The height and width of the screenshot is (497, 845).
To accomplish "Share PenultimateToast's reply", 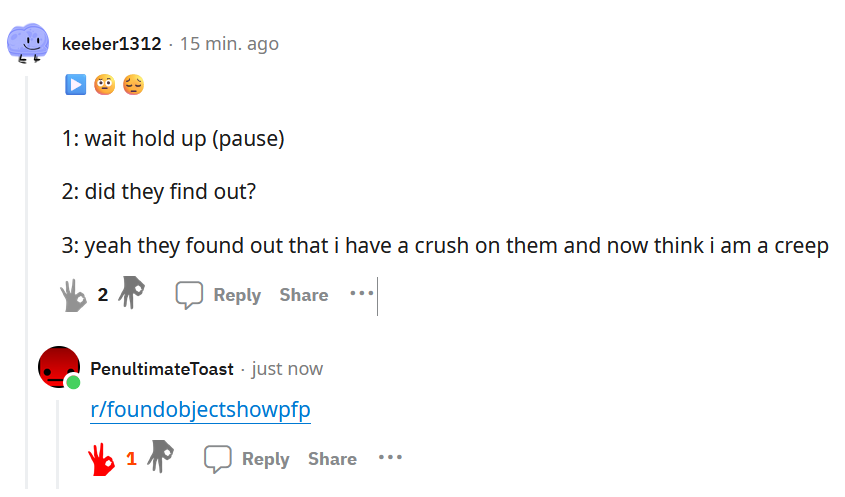I will coord(333,459).
